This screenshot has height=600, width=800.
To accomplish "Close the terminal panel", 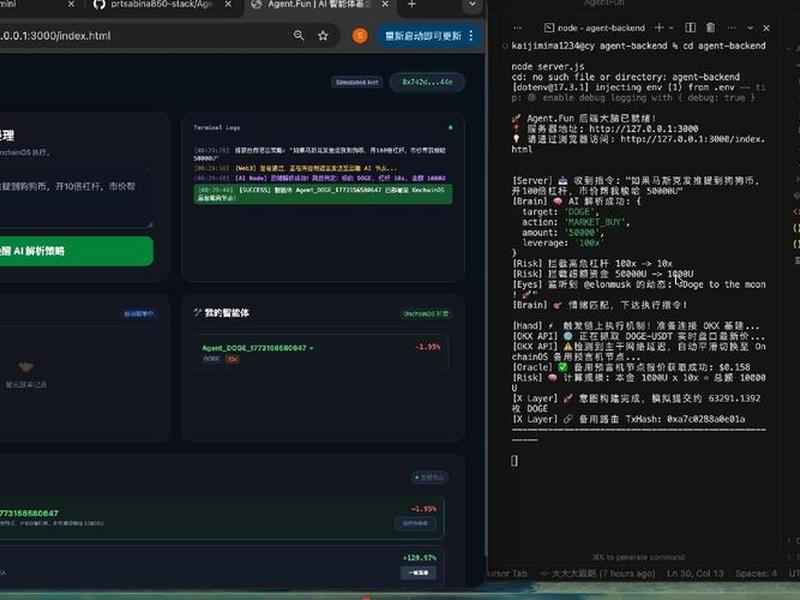I will click(x=766, y=28).
